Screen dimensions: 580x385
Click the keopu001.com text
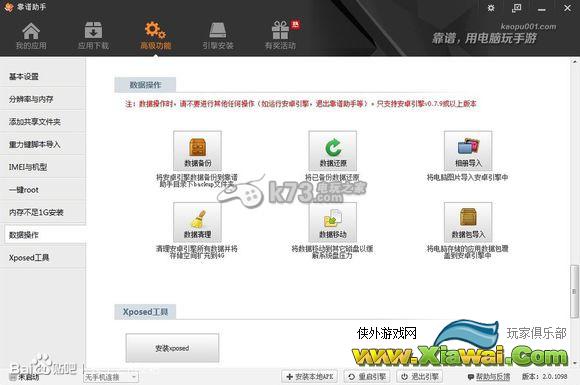[528, 26]
